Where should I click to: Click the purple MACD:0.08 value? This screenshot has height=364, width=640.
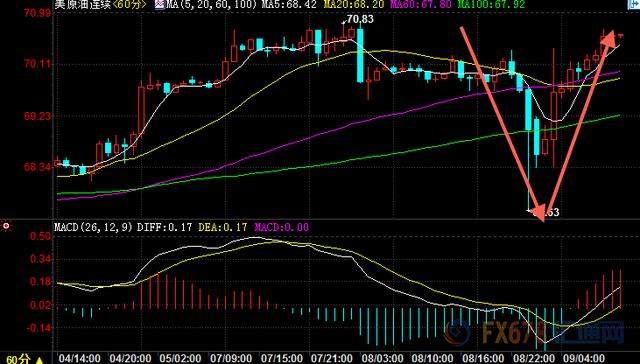point(282,227)
